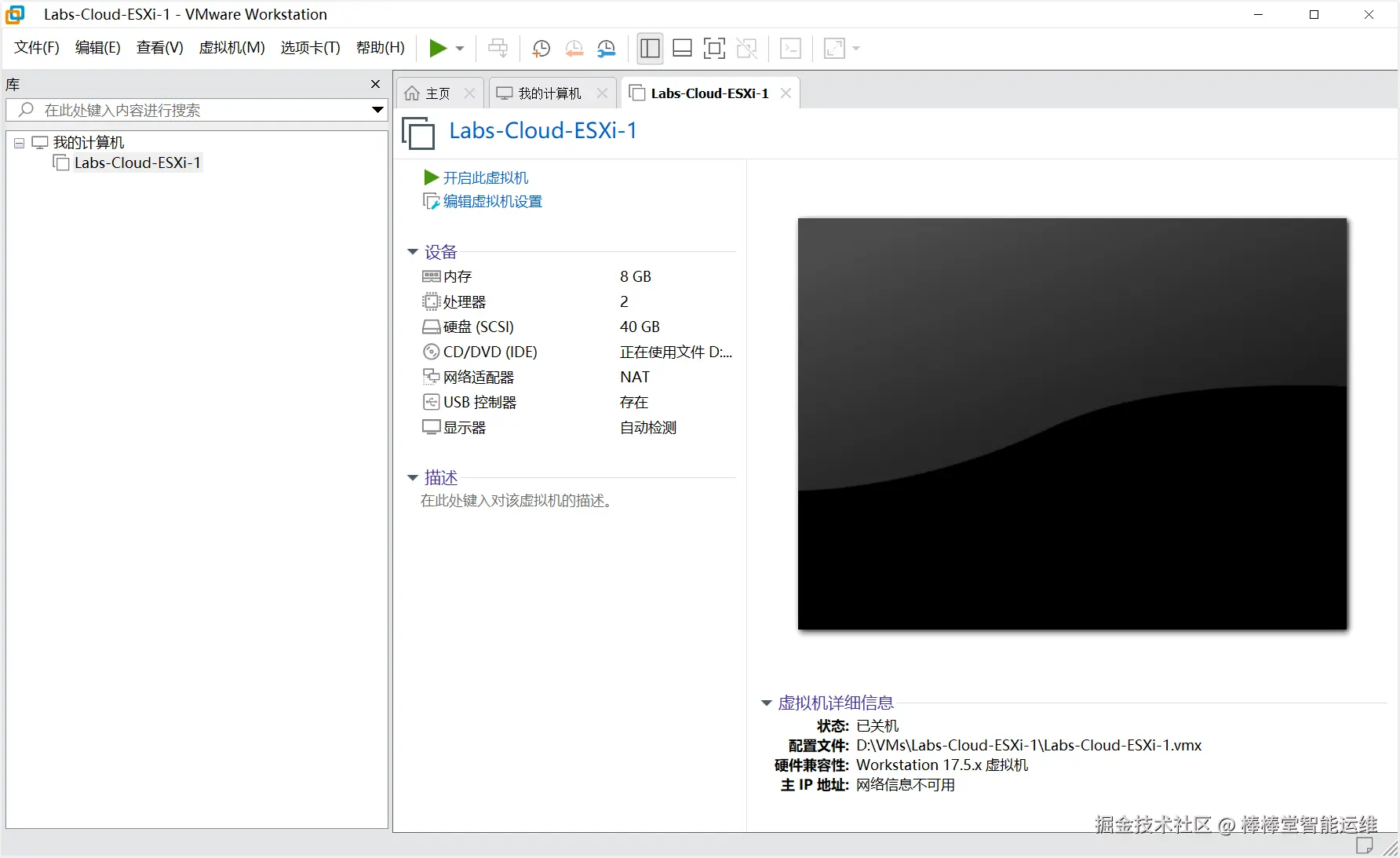Screen dimensions: 1400x858
Task: Close the 主页 tab
Action: 469,93
